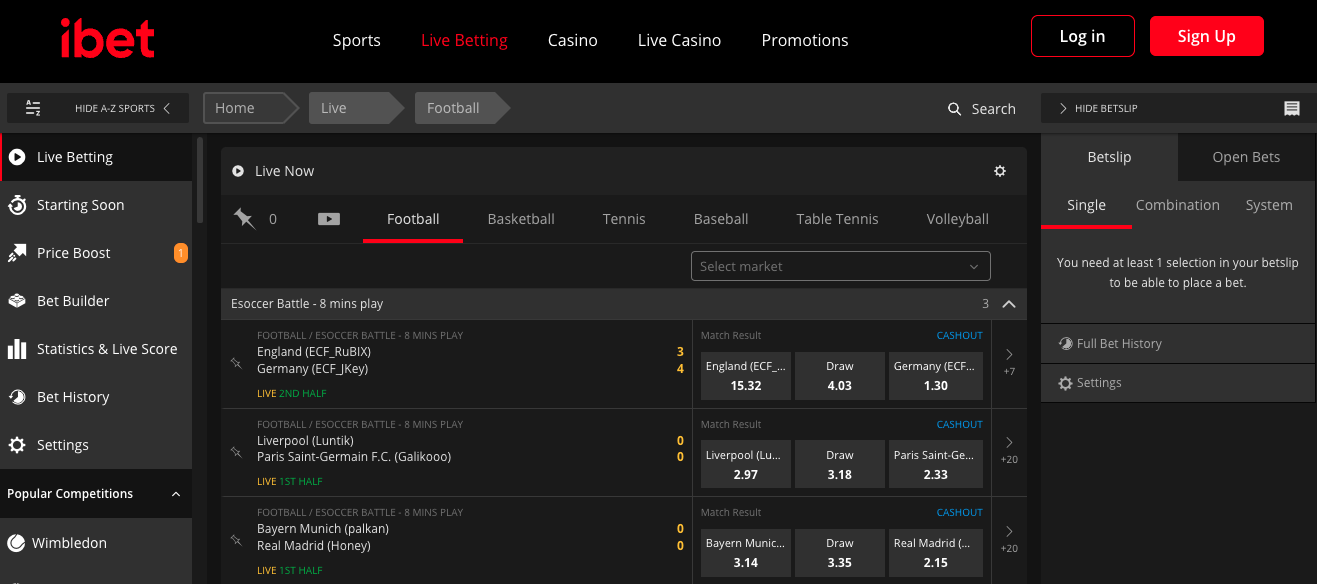Image resolution: width=1317 pixels, height=584 pixels.
Task: Click the Statistics & Live Score bar chart icon
Action: [x=17, y=349]
